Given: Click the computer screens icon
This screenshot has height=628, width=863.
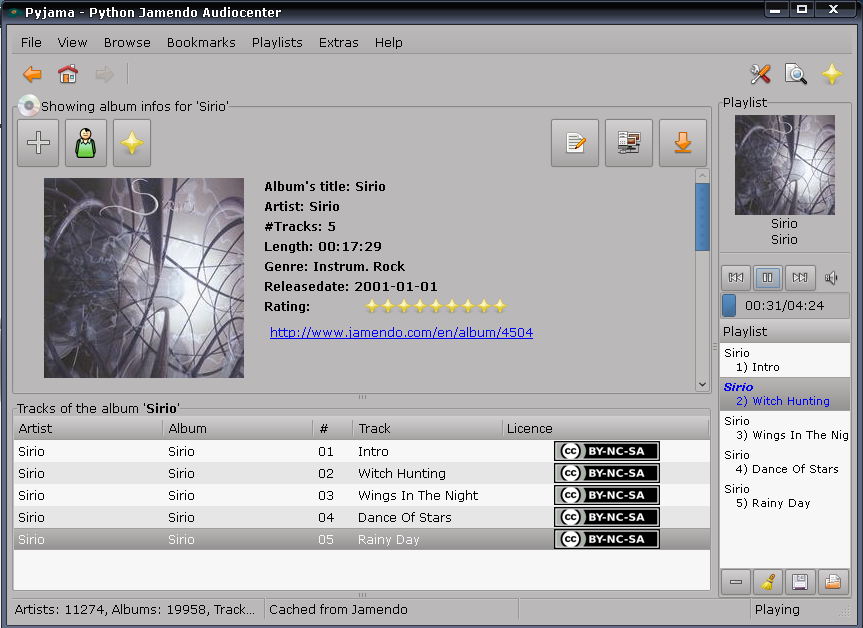Looking at the screenshot, I should [x=629, y=143].
